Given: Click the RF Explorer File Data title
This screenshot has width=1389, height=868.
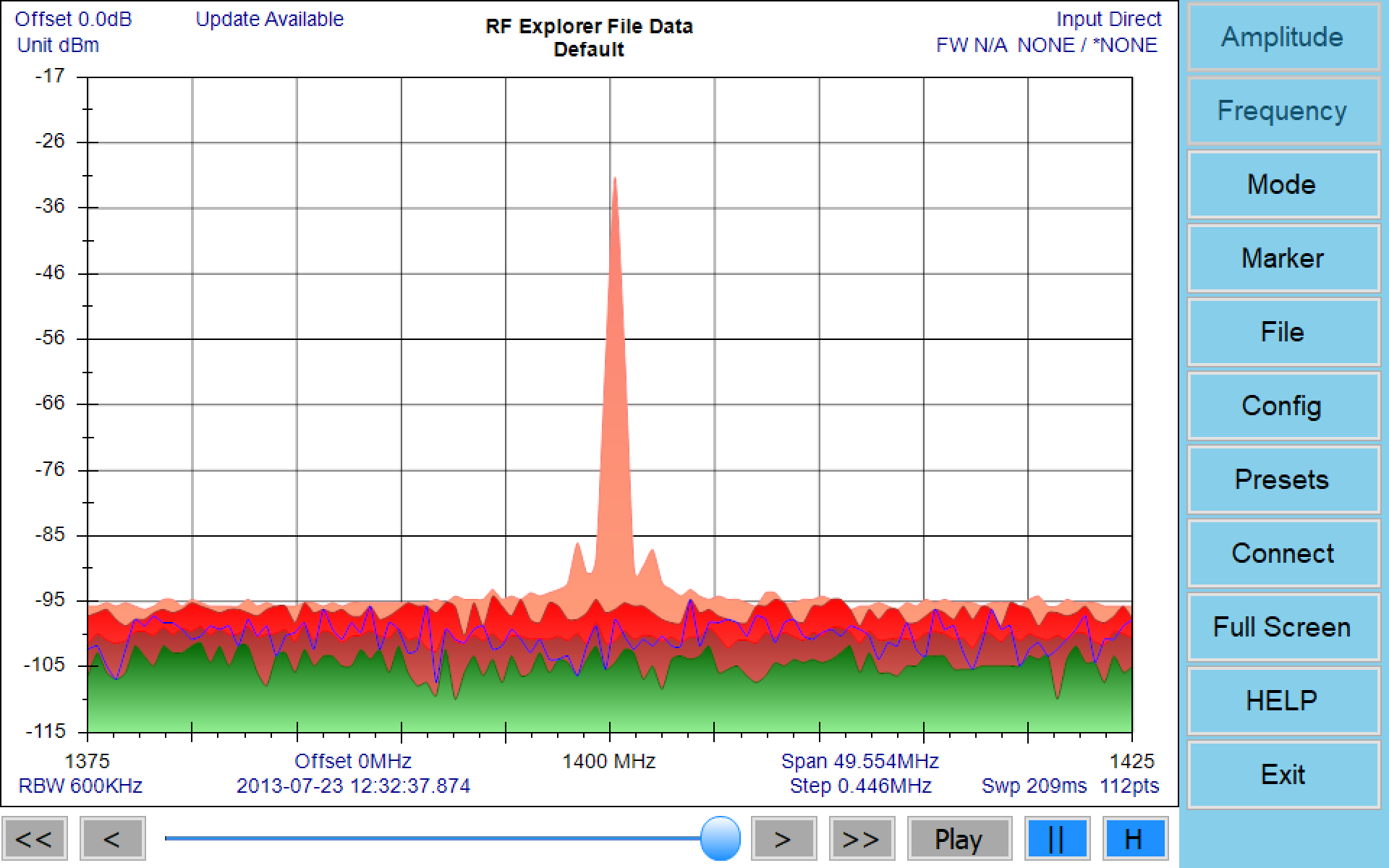Looking at the screenshot, I should coord(589,26).
